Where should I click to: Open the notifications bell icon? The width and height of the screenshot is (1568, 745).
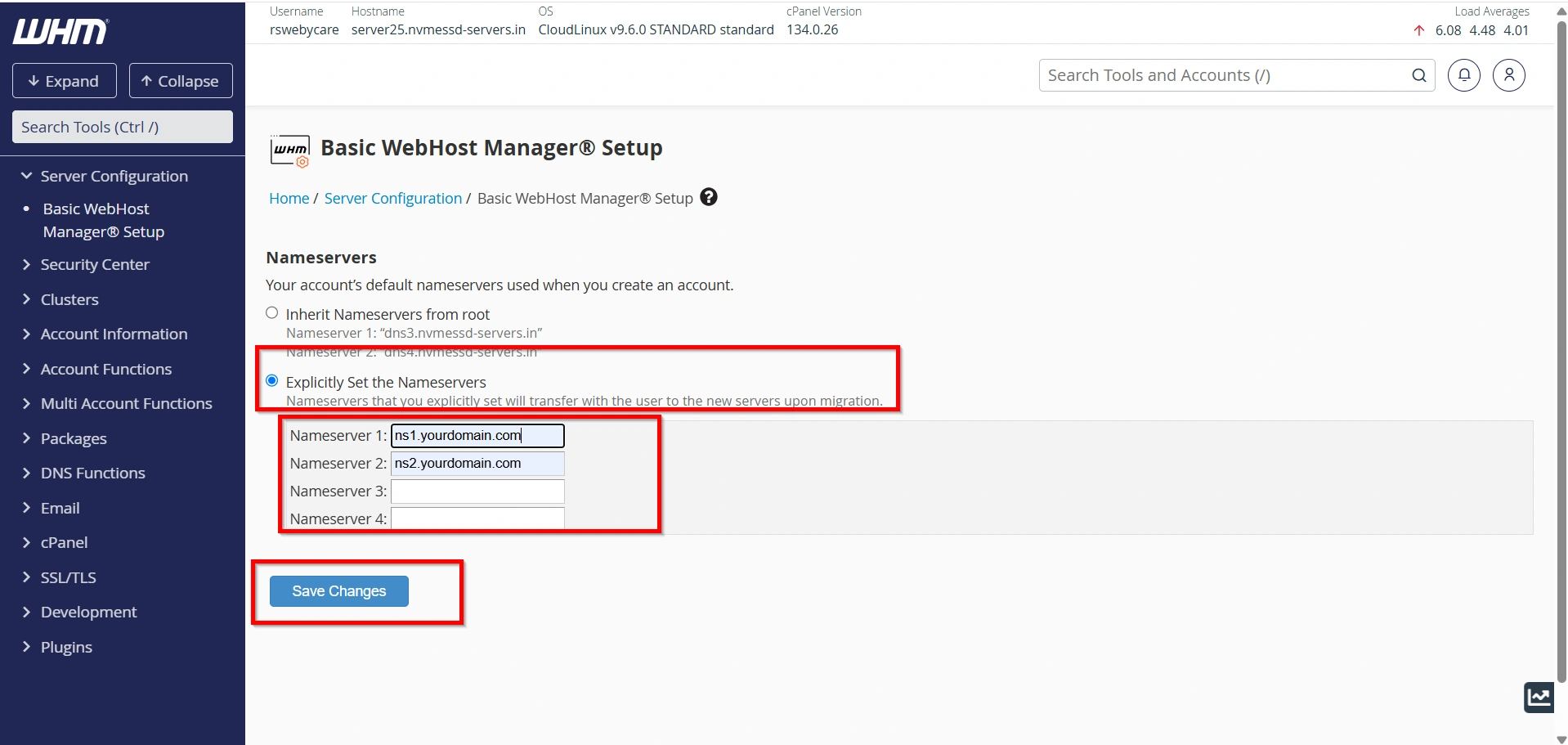pyautogui.click(x=1463, y=75)
